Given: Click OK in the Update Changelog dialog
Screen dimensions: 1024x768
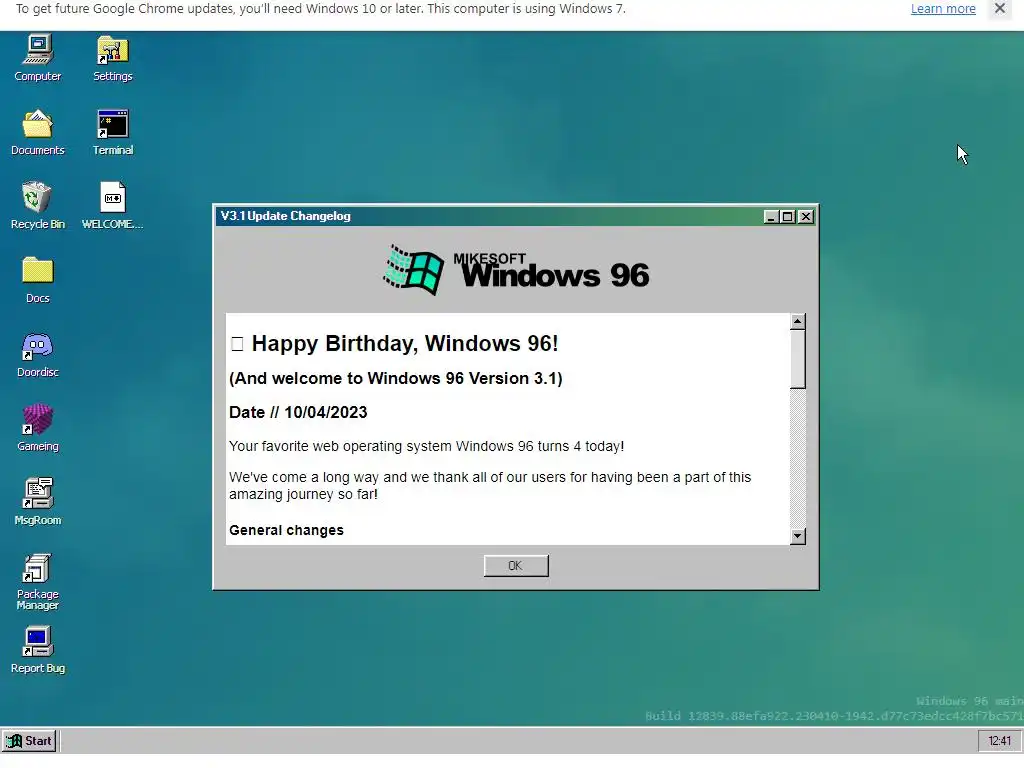Looking at the screenshot, I should pyautogui.click(x=516, y=566).
